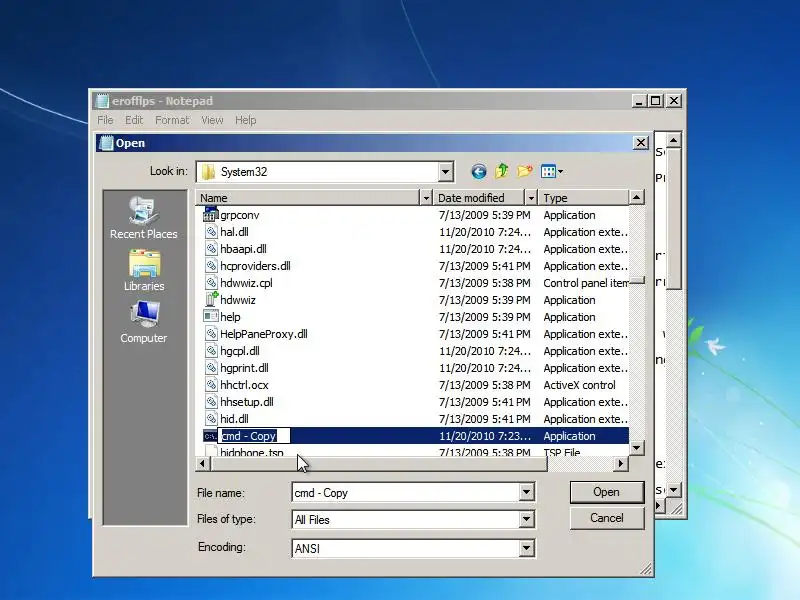Click the Notepad scroll-down arrow
The width and height of the screenshot is (800, 600).
click(674, 490)
